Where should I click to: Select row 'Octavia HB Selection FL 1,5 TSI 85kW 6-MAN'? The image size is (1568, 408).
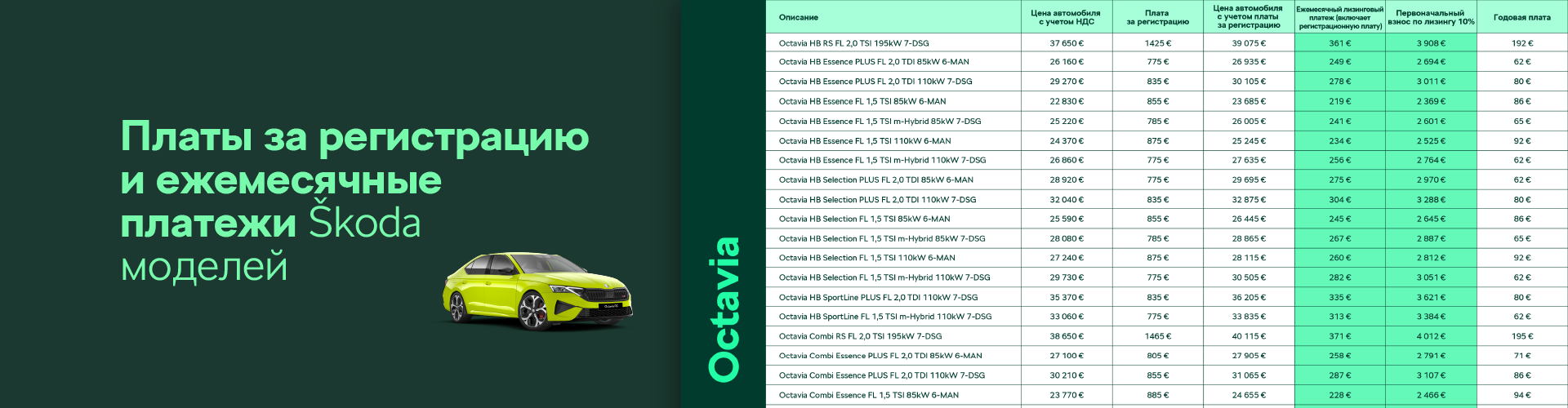tap(1167, 219)
